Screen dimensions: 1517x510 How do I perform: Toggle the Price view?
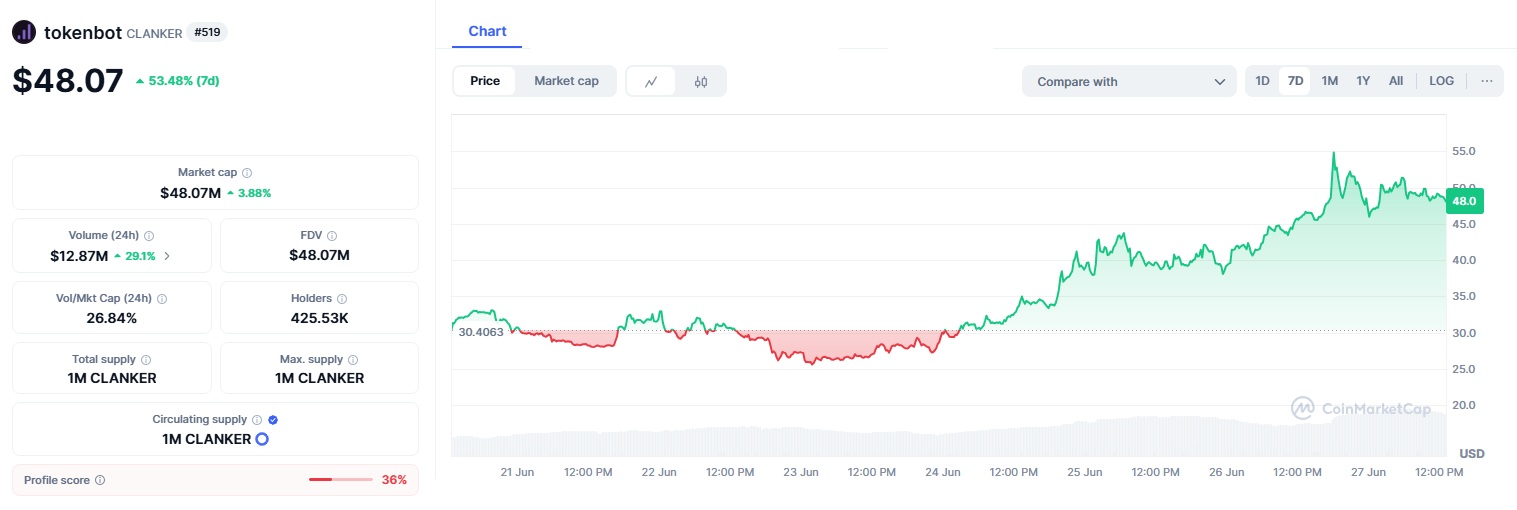(485, 81)
